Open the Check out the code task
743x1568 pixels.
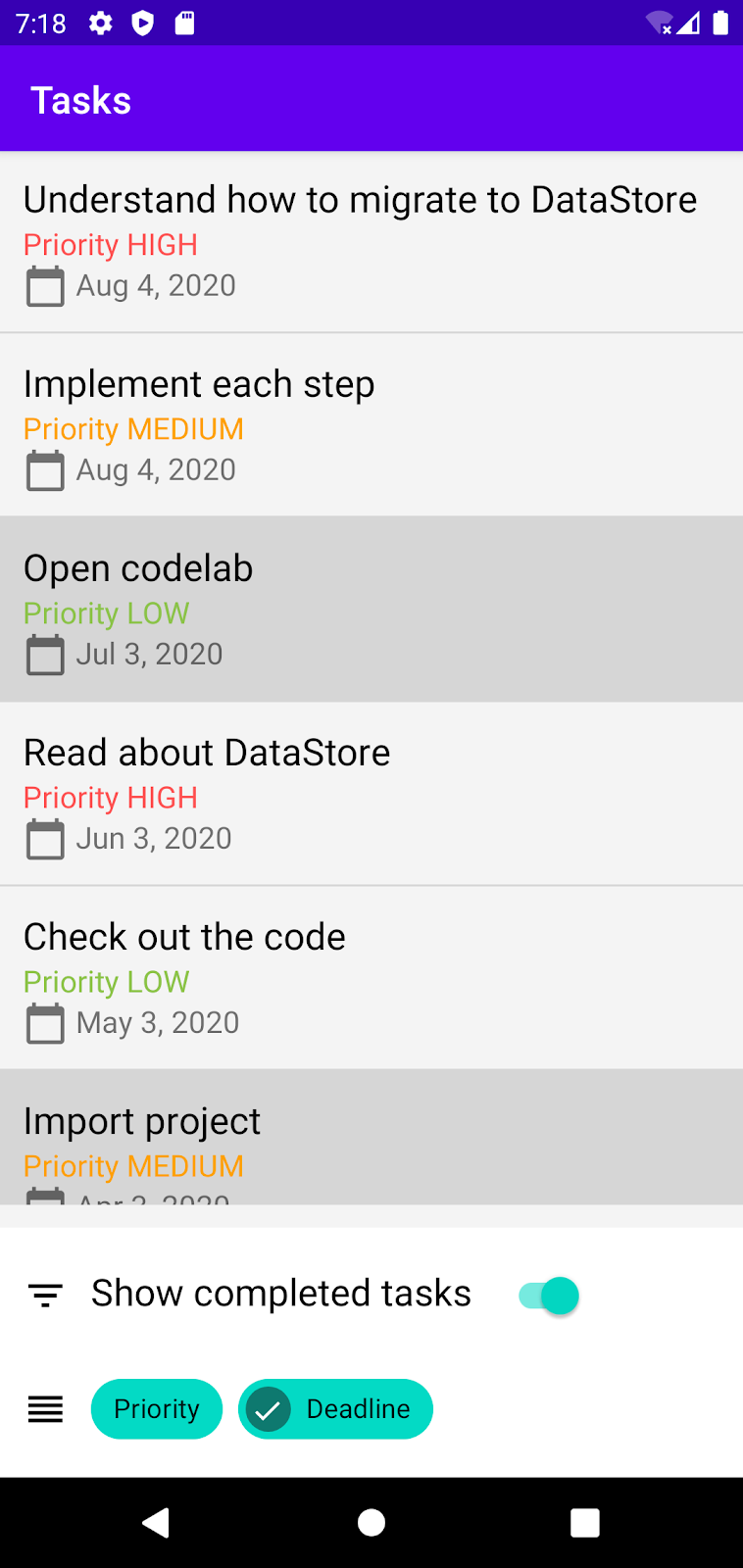coord(184,937)
